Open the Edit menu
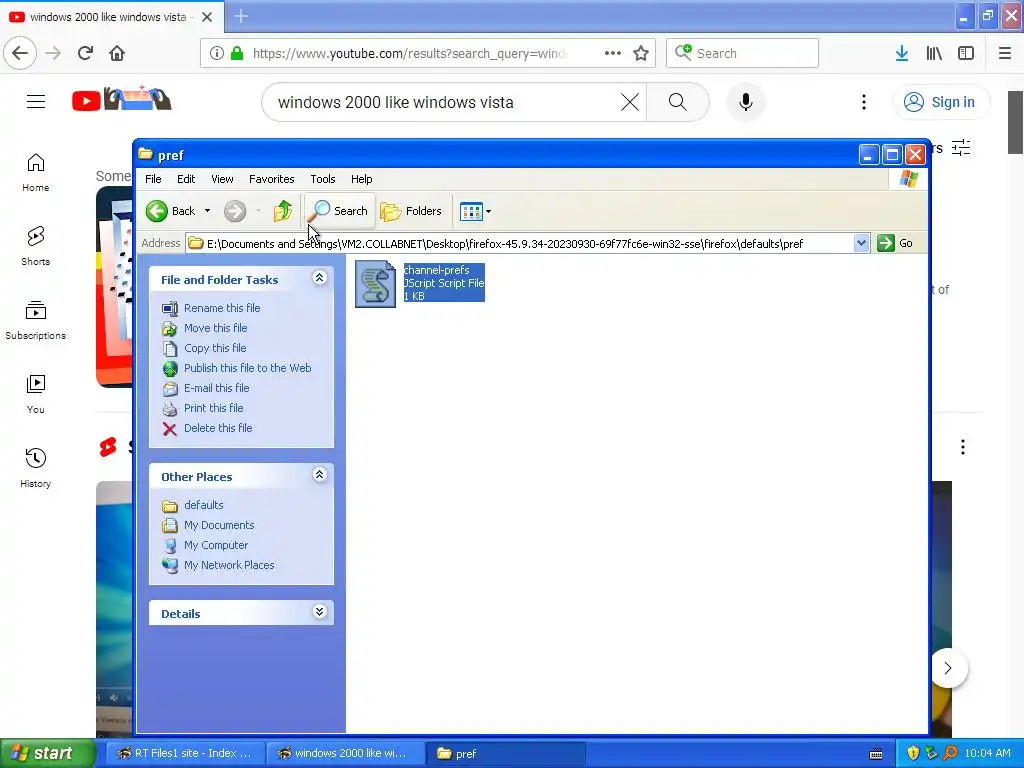This screenshot has width=1024, height=768. [x=186, y=179]
